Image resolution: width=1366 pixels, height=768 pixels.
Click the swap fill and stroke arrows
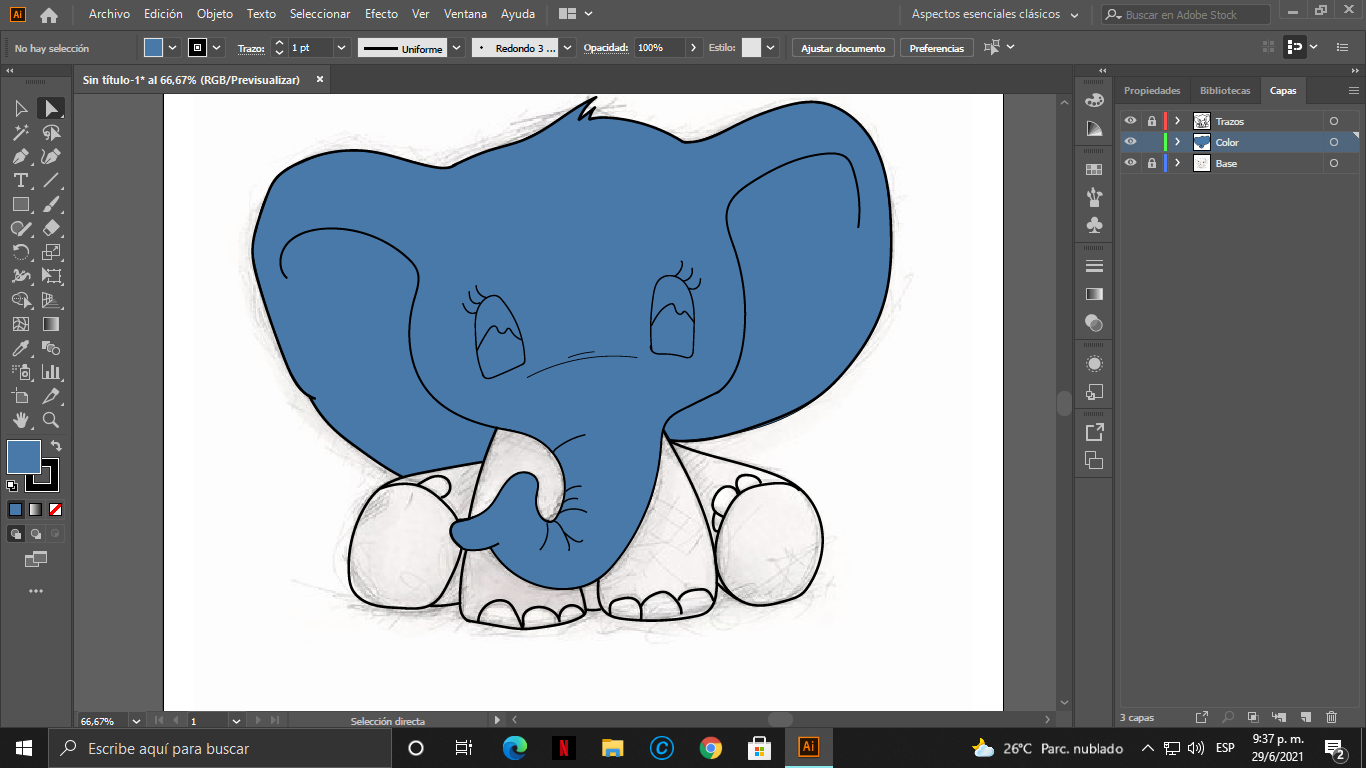coord(56,446)
